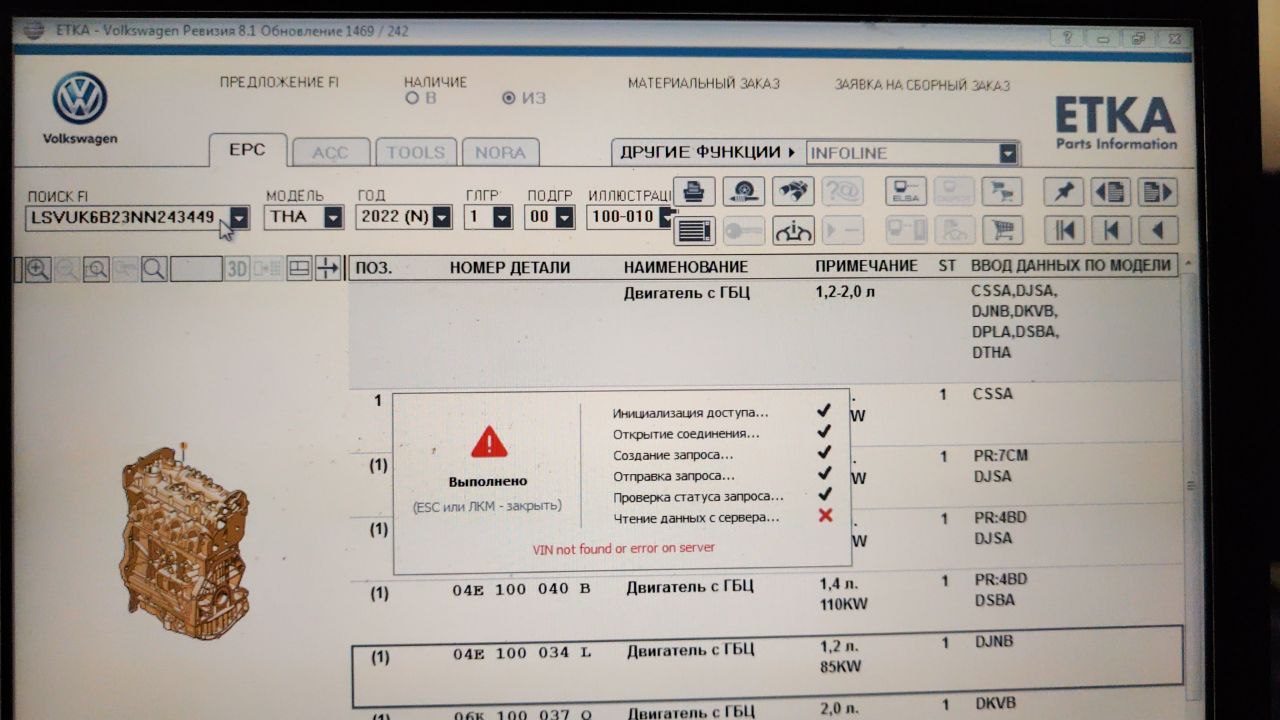Click the print icon in toolbar

[x=694, y=192]
